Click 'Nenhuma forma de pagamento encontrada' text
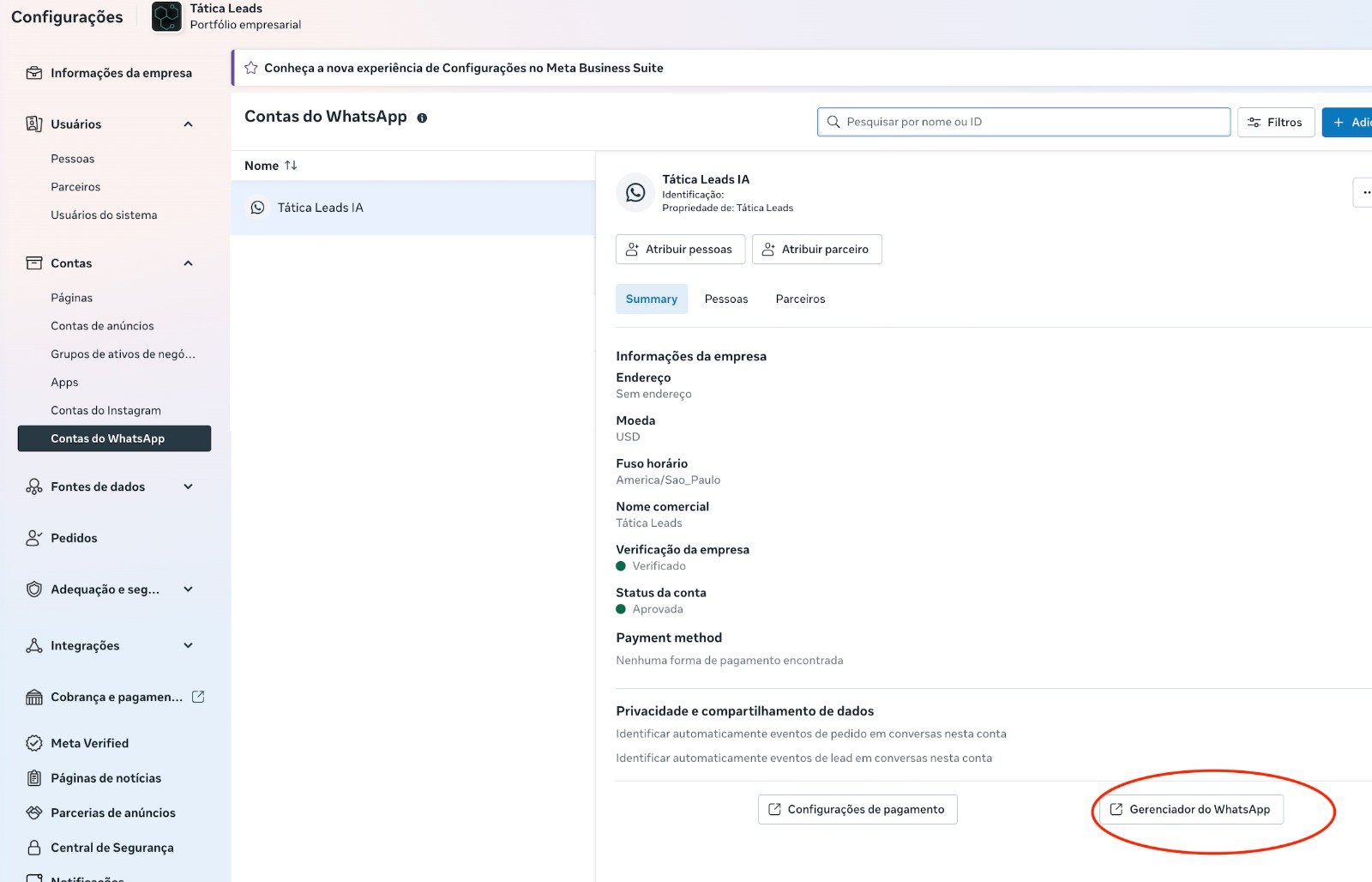 pyautogui.click(x=730, y=661)
